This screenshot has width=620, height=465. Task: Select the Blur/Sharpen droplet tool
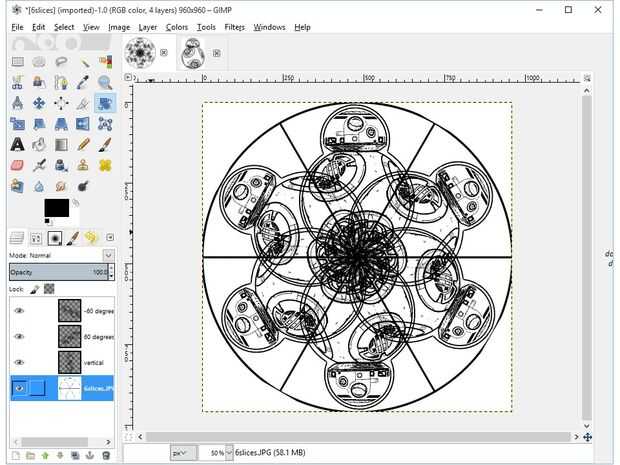click(39, 186)
